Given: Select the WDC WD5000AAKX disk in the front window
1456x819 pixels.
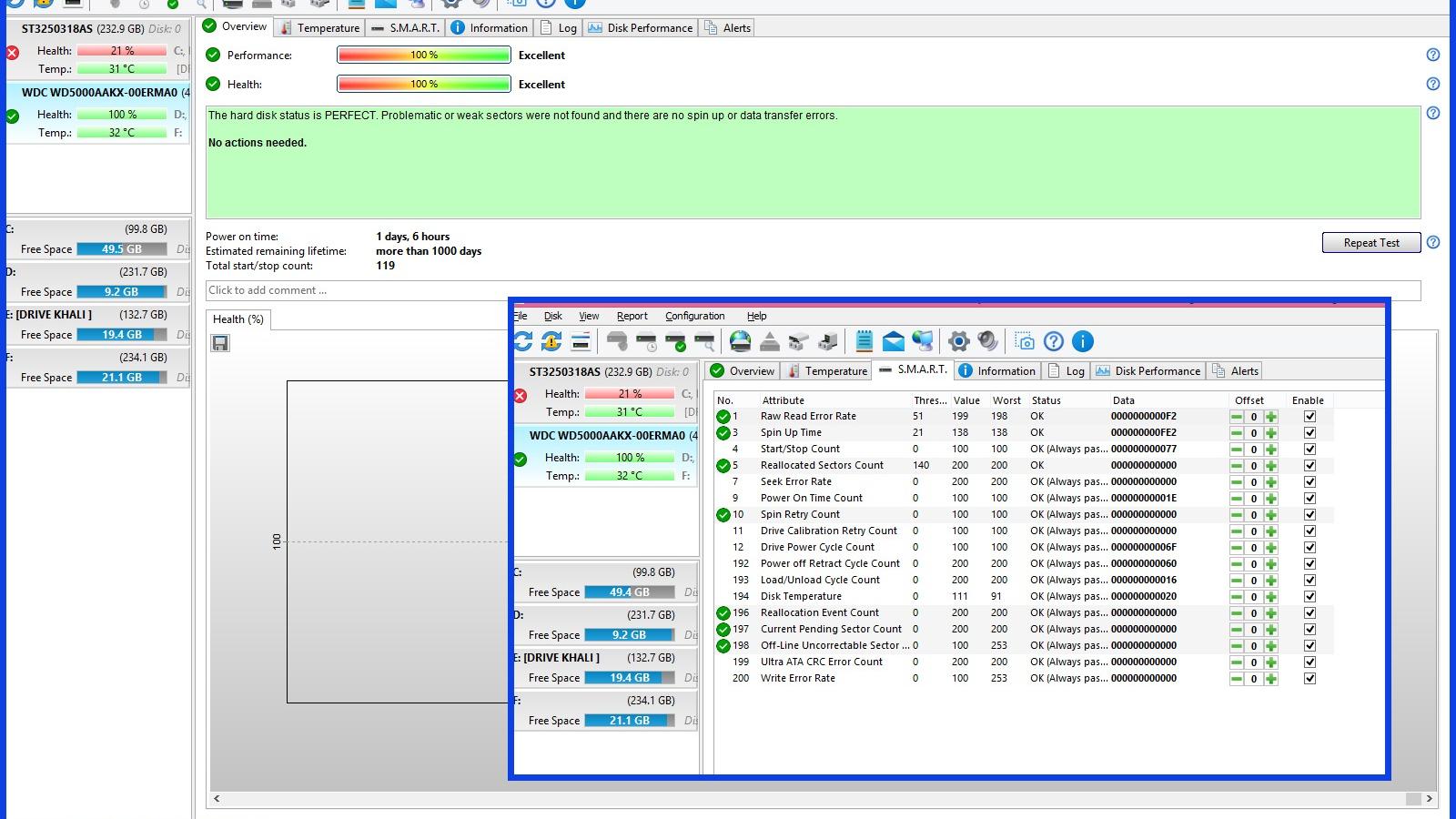Looking at the screenshot, I should tap(606, 455).
